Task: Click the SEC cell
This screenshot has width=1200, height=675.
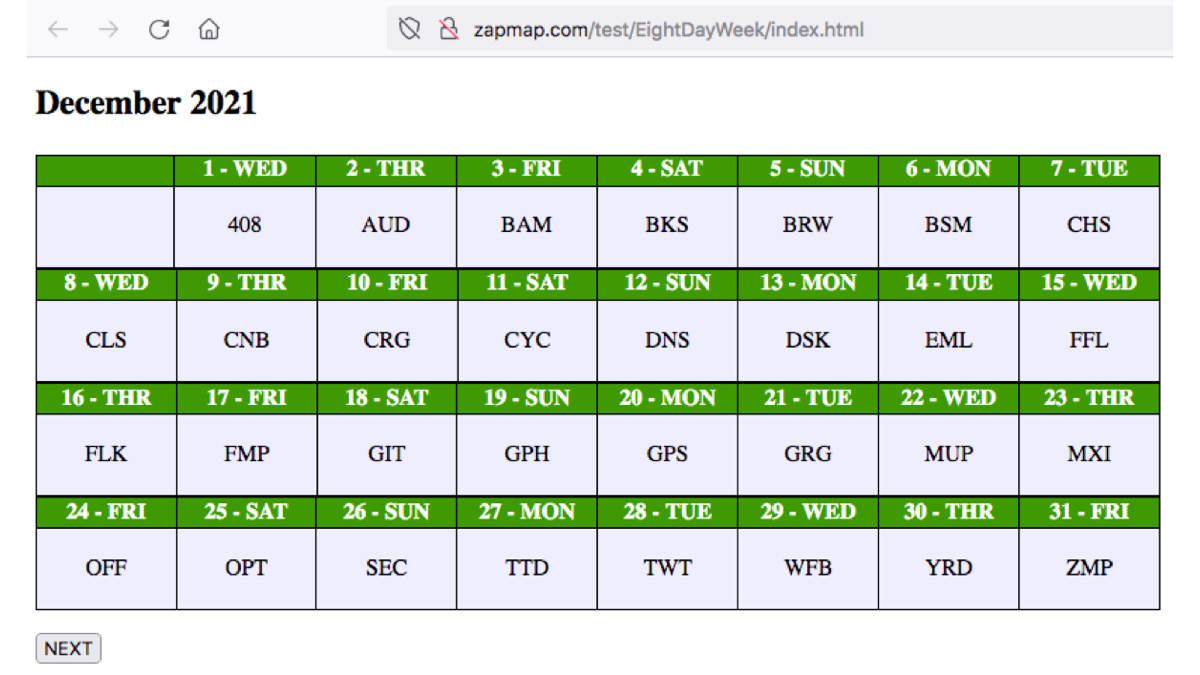Action: [386, 568]
